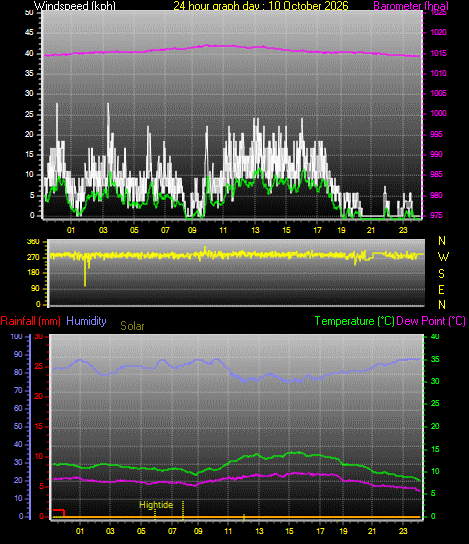Click the "Rainfall (mm)" legend label
This screenshot has width=469, height=544.
pyautogui.click(x=31, y=321)
